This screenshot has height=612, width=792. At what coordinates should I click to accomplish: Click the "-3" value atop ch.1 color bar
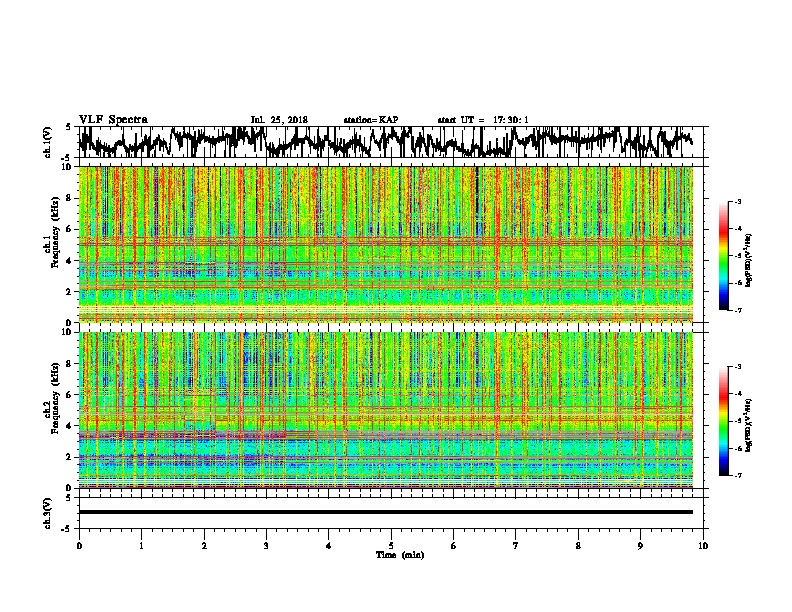click(738, 201)
